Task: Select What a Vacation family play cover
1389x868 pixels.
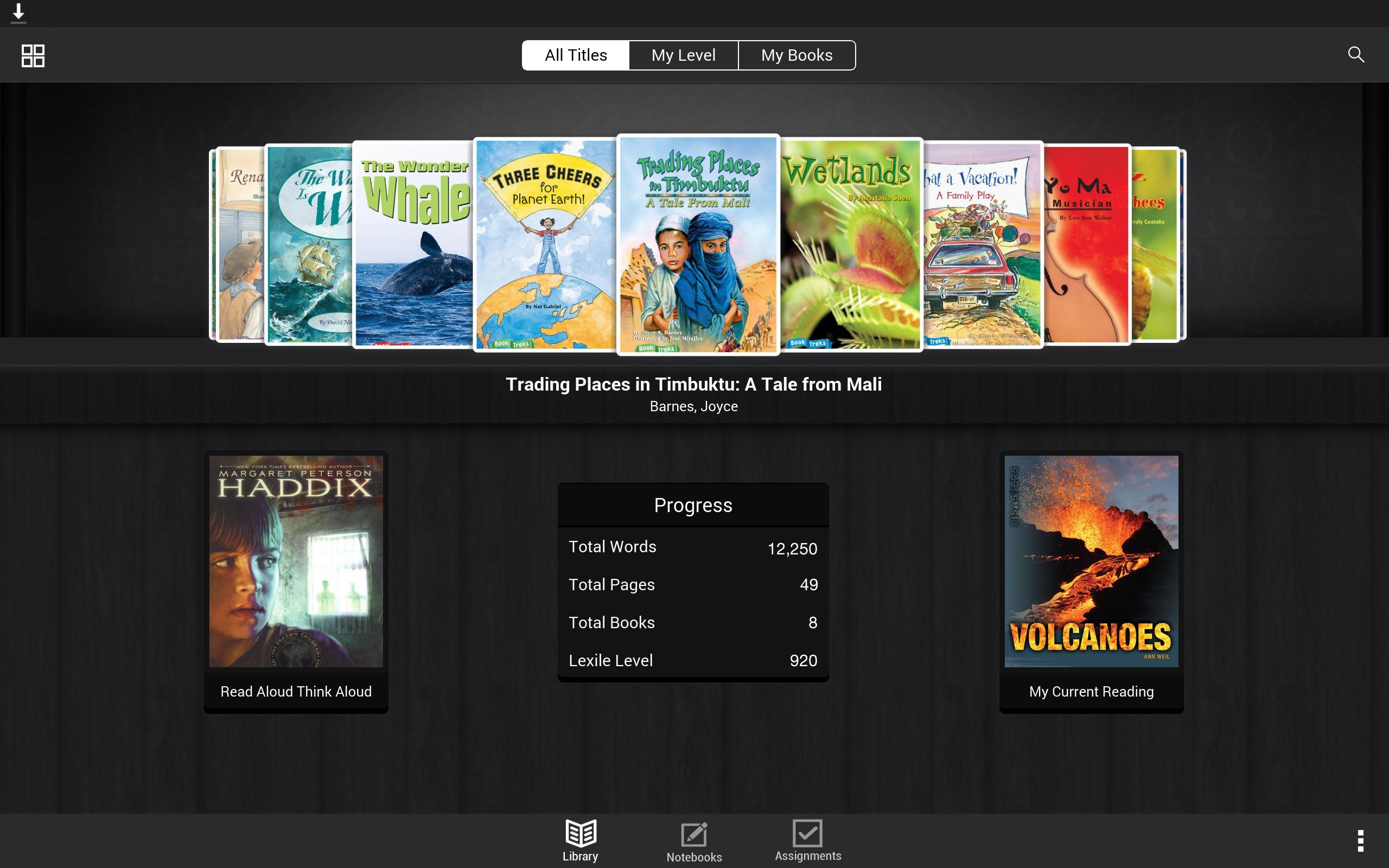Action: [x=983, y=244]
